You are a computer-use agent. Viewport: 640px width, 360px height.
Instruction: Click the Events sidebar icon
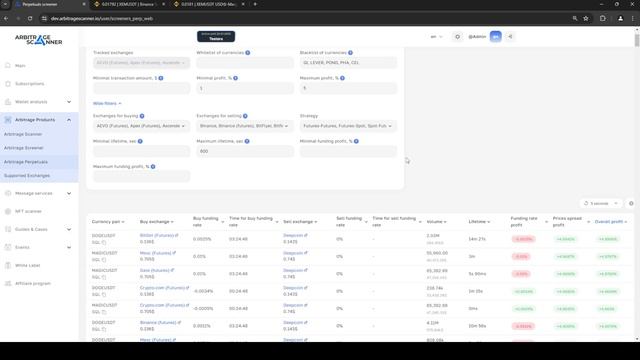pyautogui.click(x=8, y=247)
